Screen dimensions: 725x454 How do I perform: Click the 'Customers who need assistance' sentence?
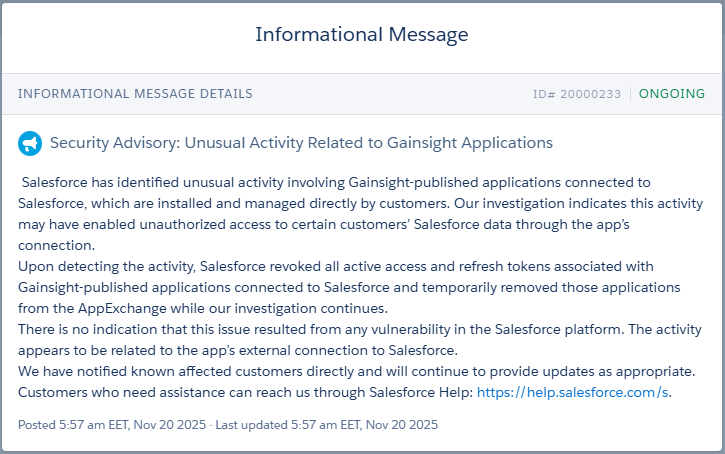click(x=245, y=392)
